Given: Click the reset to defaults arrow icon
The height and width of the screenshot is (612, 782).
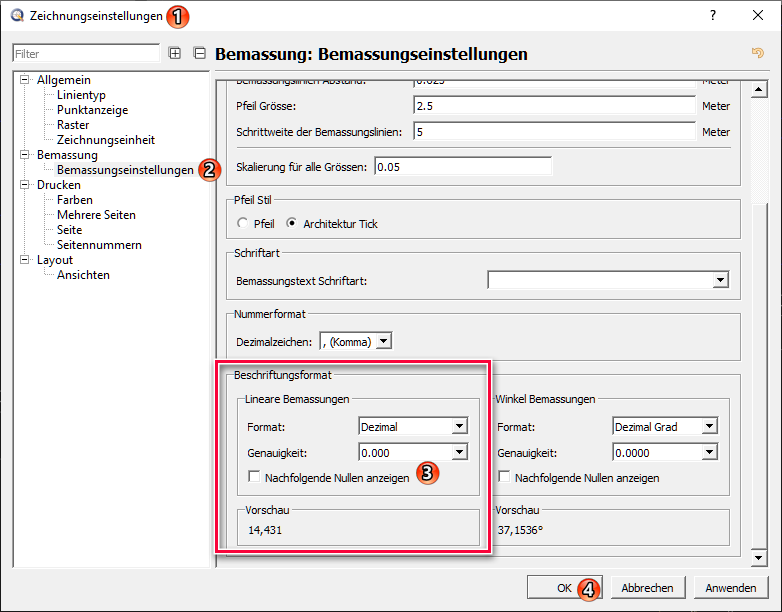Looking at the screenshot, I should (757, 53).
